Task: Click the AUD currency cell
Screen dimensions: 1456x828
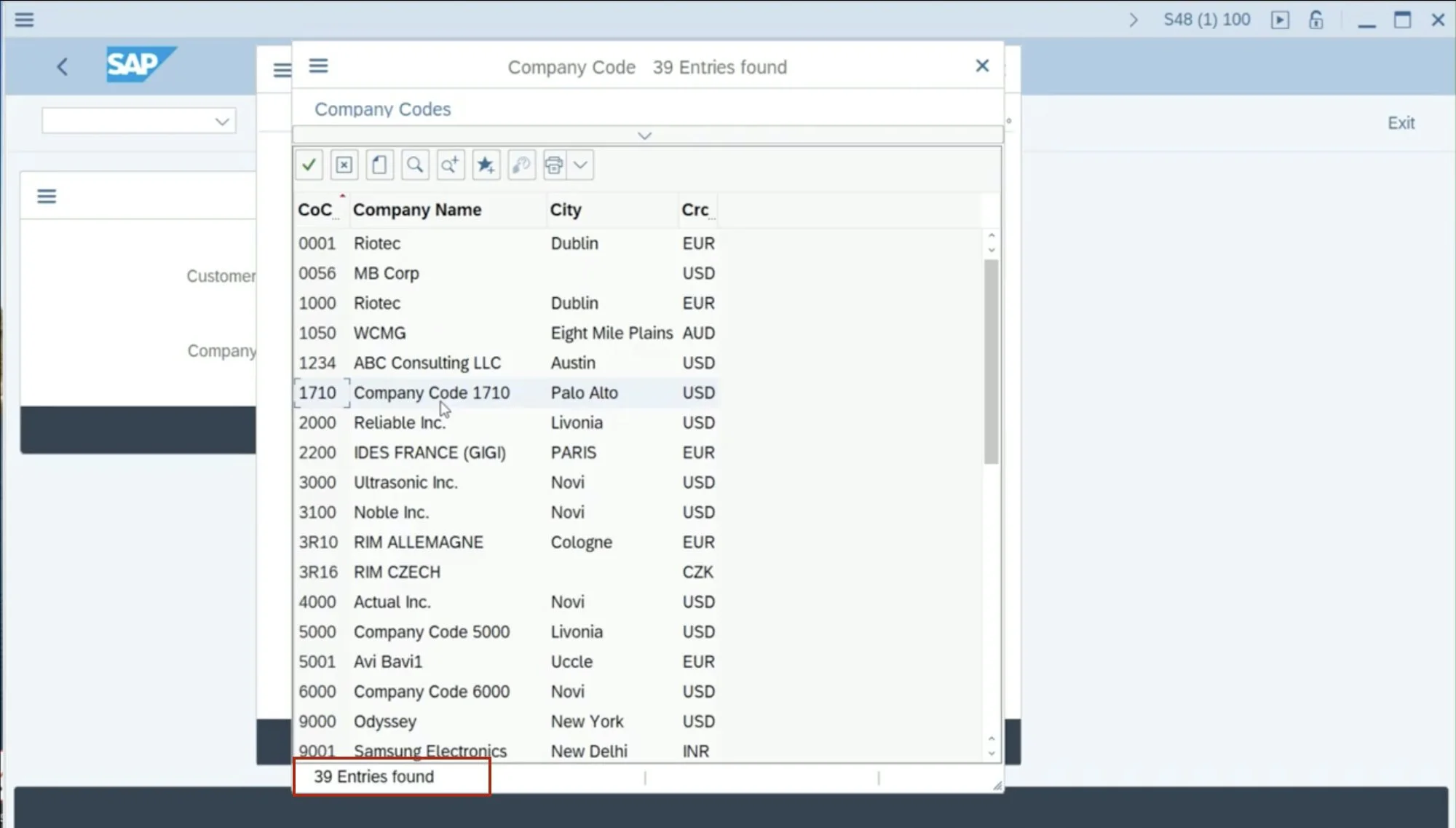Action: click(698, 333)
